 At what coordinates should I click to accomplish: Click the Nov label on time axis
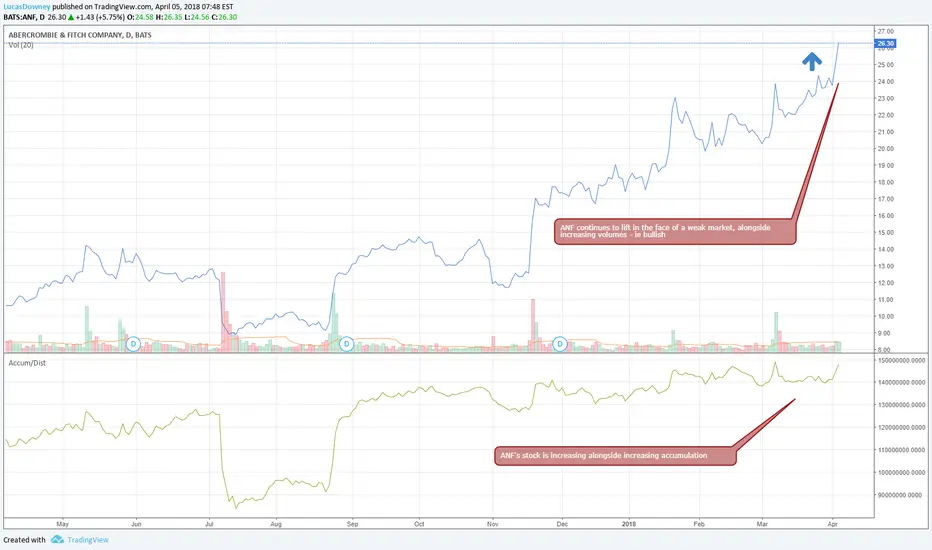pyautogui.click(x=492, y=524)
